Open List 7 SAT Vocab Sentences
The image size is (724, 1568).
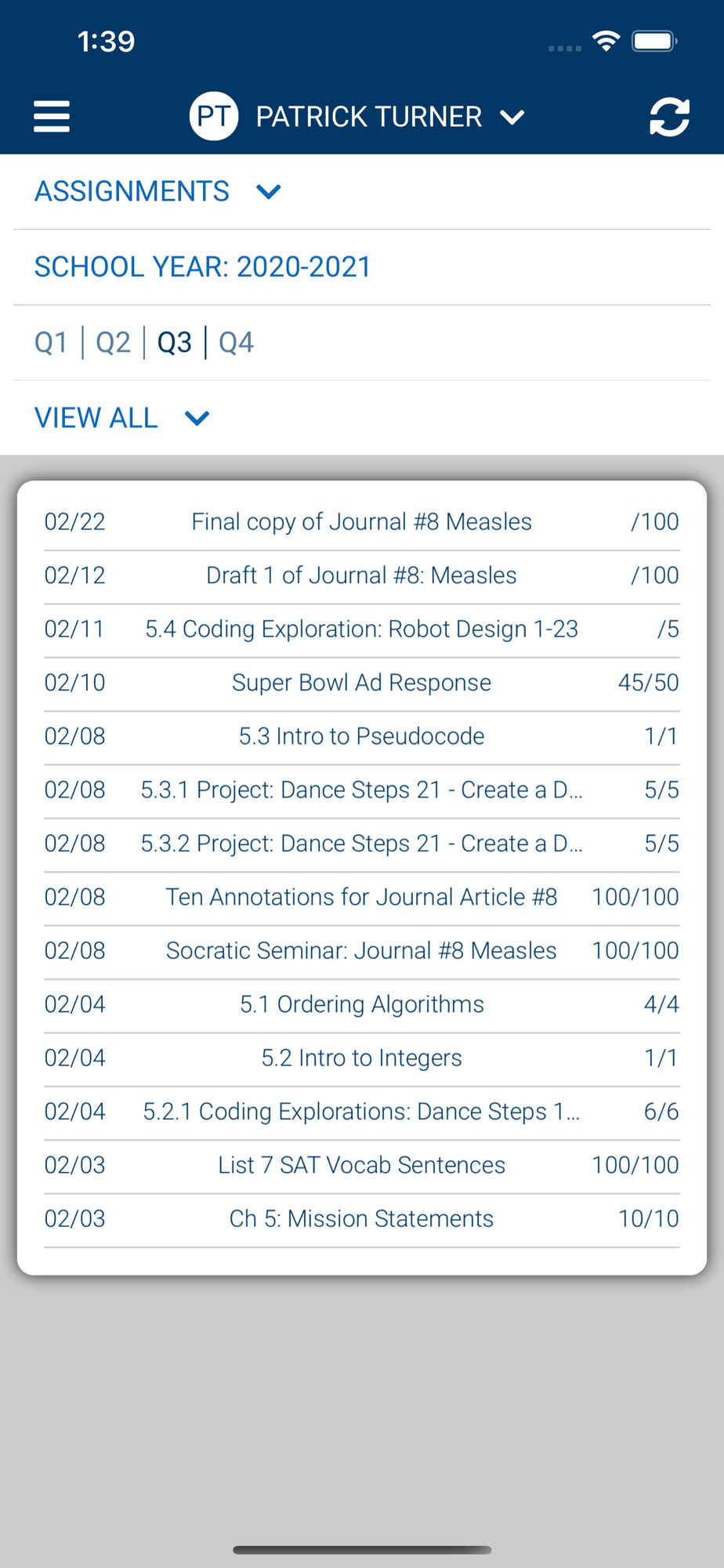point(361,1165)
